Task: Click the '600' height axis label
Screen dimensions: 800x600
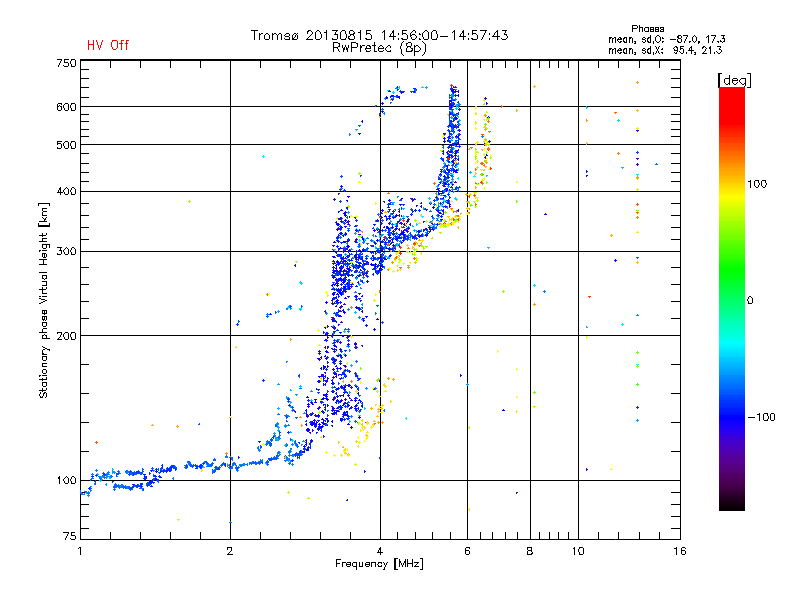Action: (66, 107)
